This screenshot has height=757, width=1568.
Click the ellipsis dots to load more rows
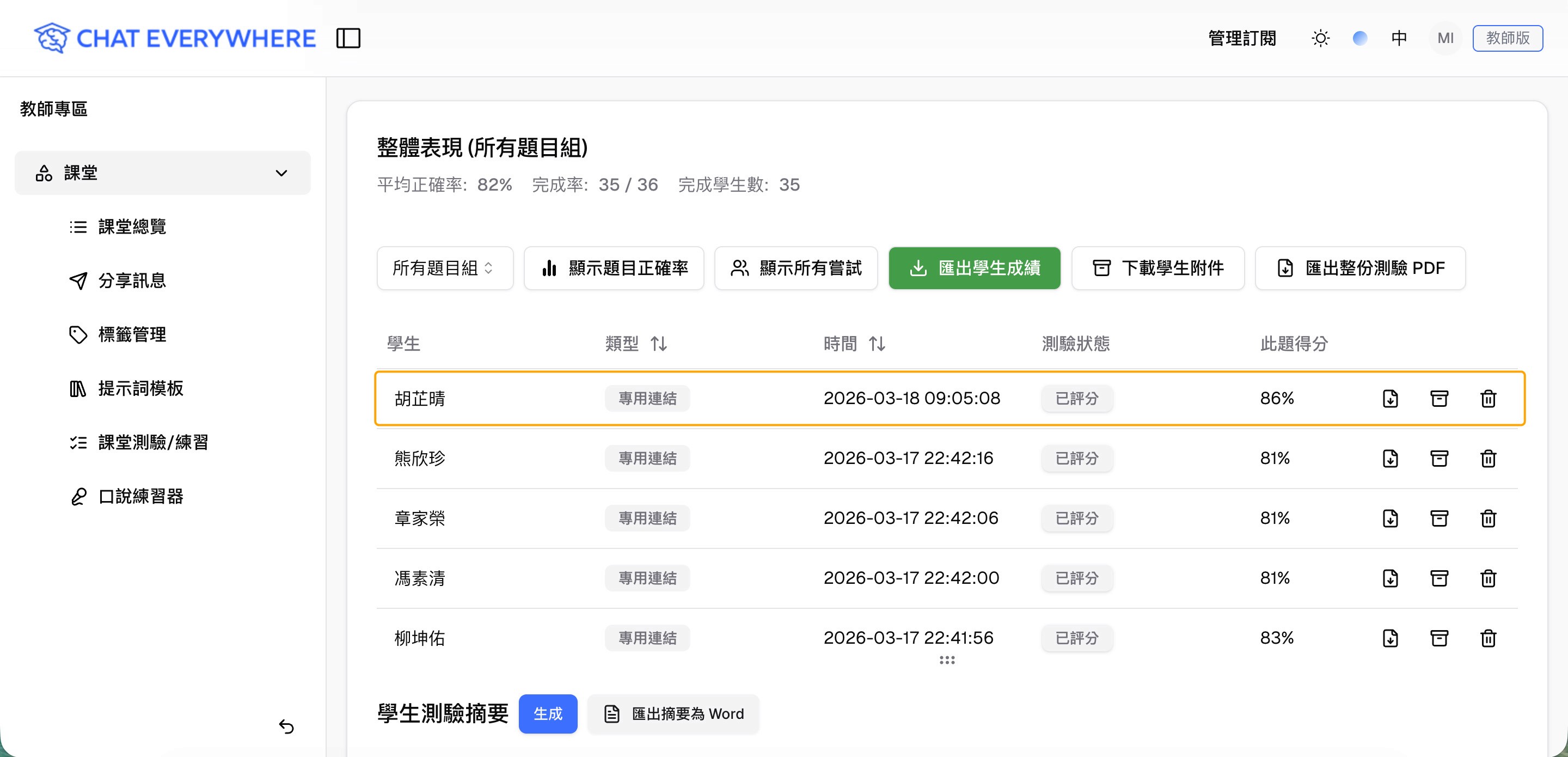coord(948,660)
